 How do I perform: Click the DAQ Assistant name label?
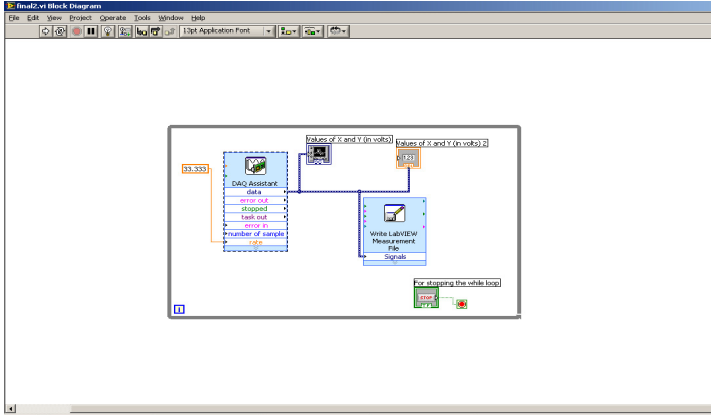[255, 183]
